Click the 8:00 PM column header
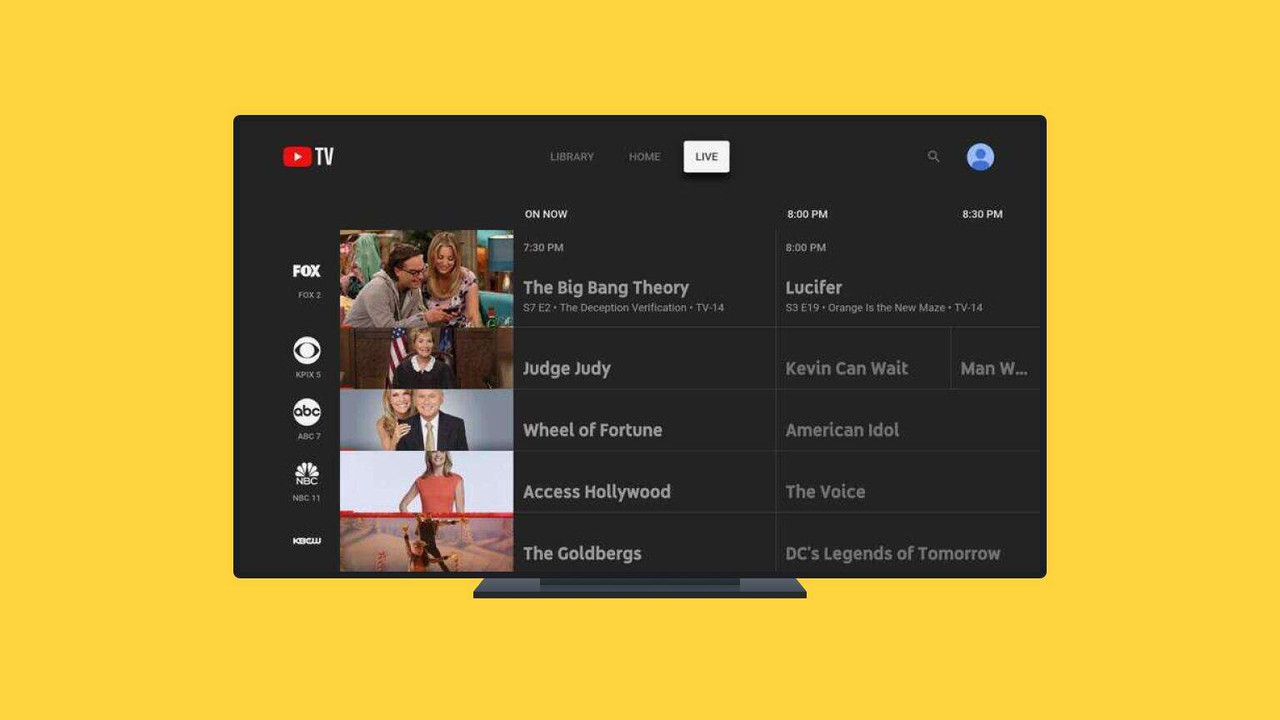Screen dimensions: 1280x720 point(807,214)
